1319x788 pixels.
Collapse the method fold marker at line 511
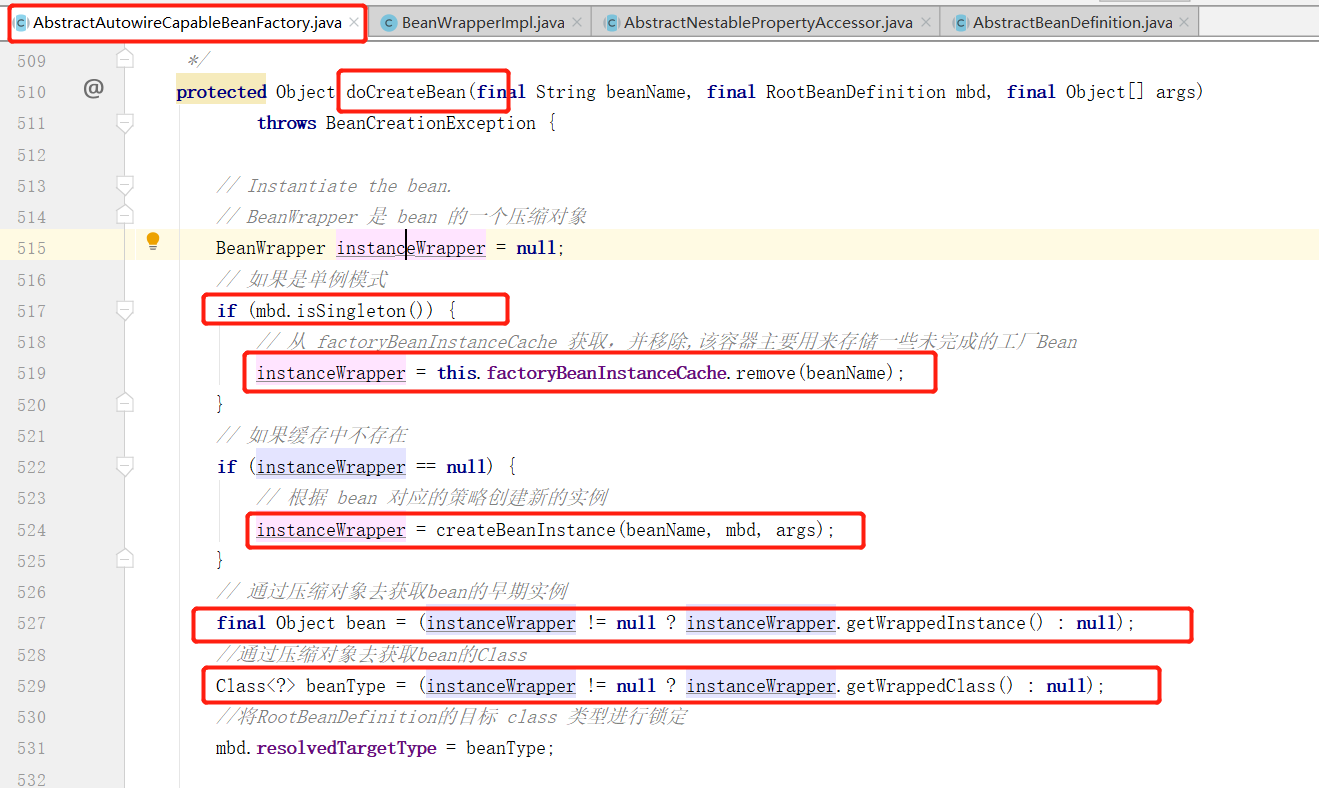124,123
